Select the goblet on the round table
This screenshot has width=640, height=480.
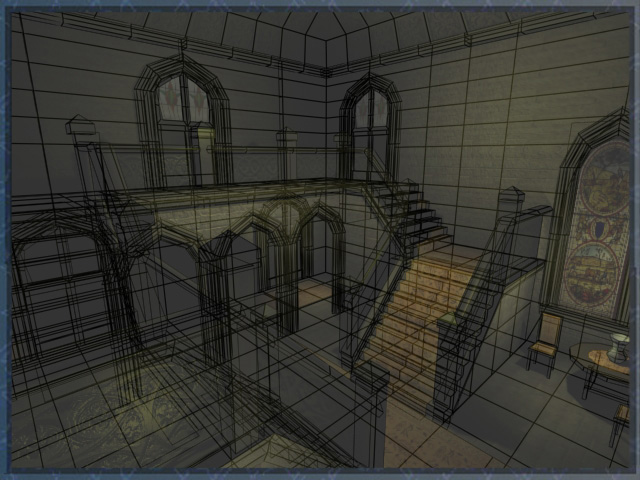pyautogui.click(x=618, y=347)
